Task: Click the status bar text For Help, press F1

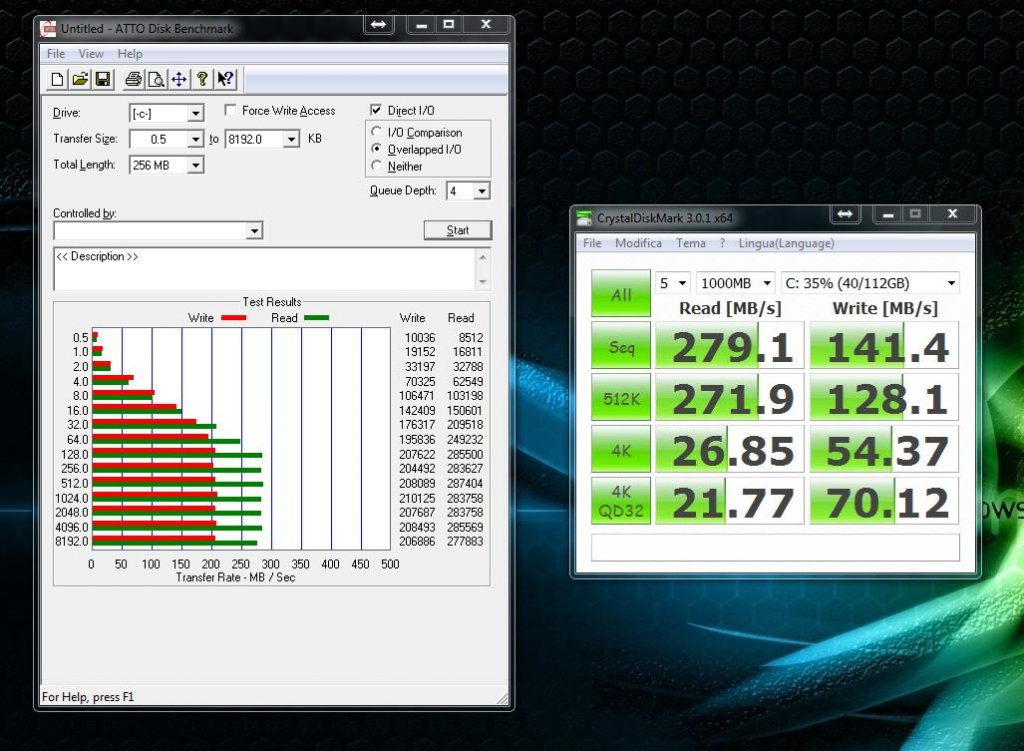Action: (x=88, y=697)
